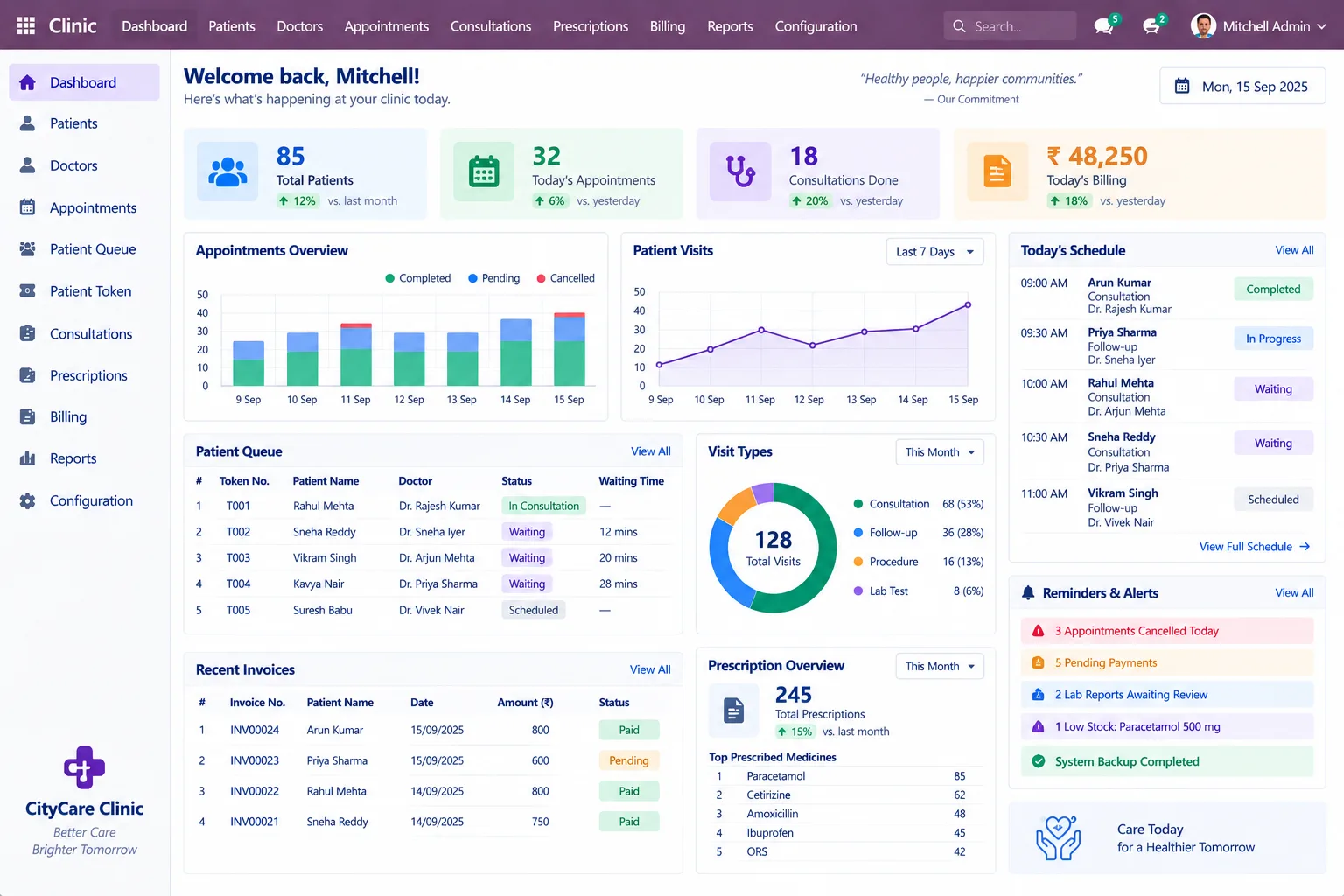This screenshot has height=896, width=1344.
Task: Click View All in Reminders & Alerts
Action: (x=1294, y=593)
